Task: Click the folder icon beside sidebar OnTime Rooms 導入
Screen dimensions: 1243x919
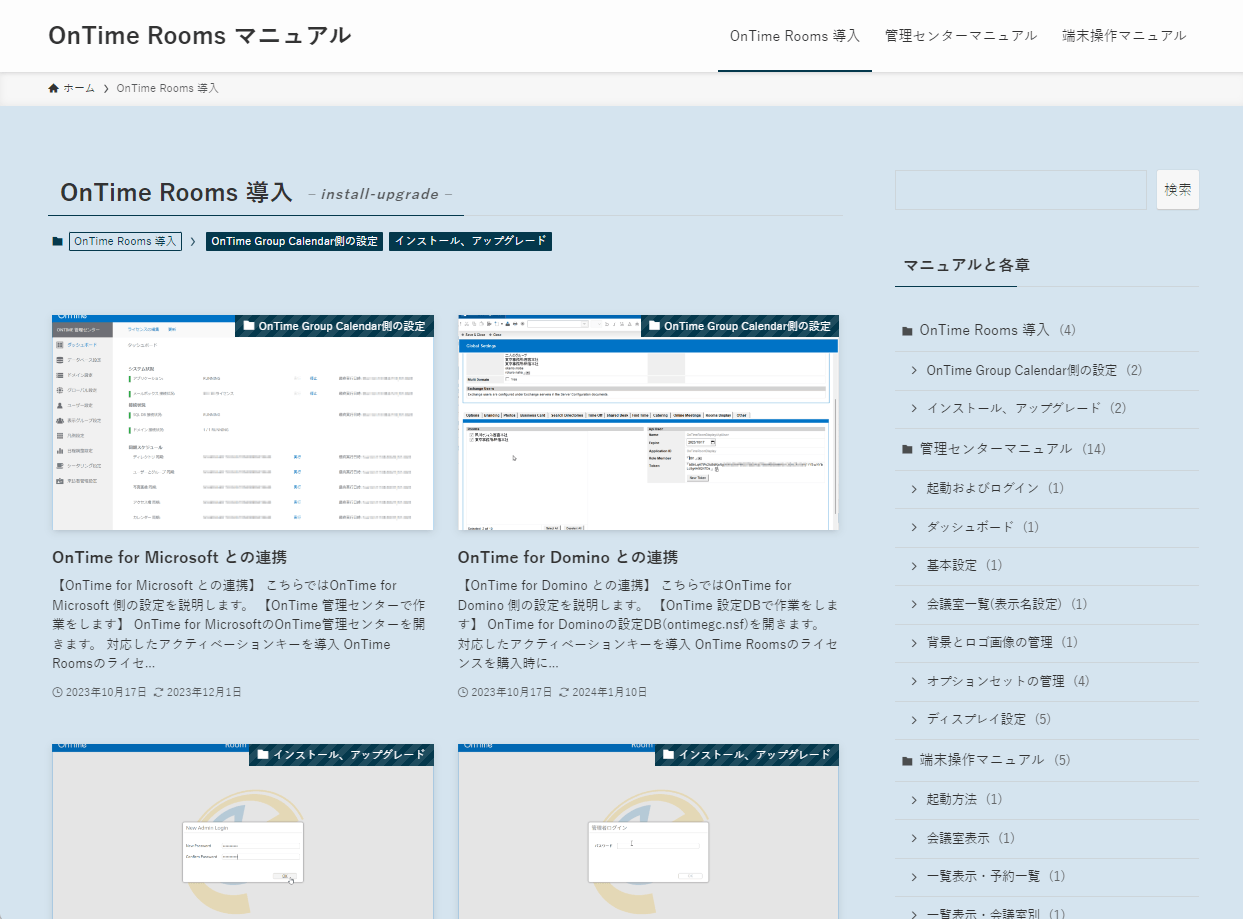Action: [x=907, y=330]
